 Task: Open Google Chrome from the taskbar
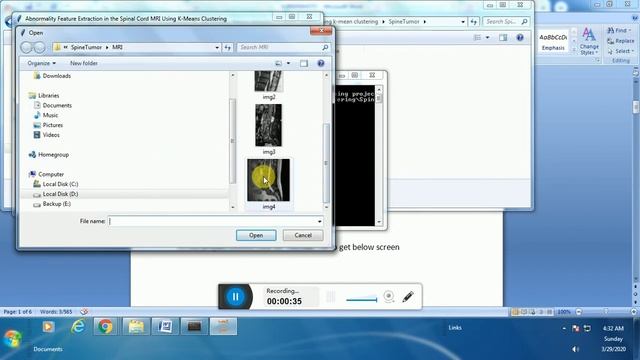(105, 327)
